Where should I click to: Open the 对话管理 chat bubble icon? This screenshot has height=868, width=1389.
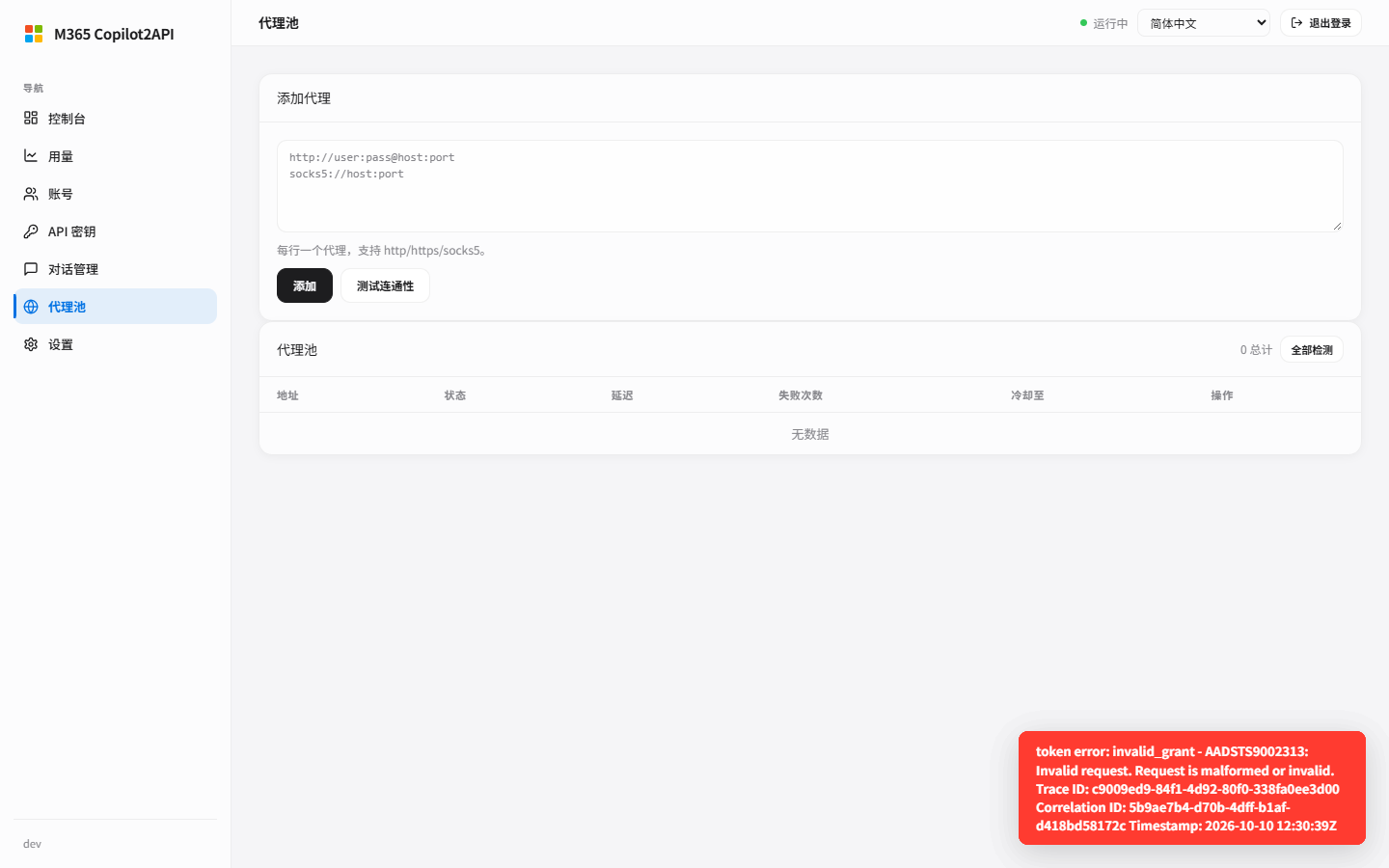tap(31, 268)
